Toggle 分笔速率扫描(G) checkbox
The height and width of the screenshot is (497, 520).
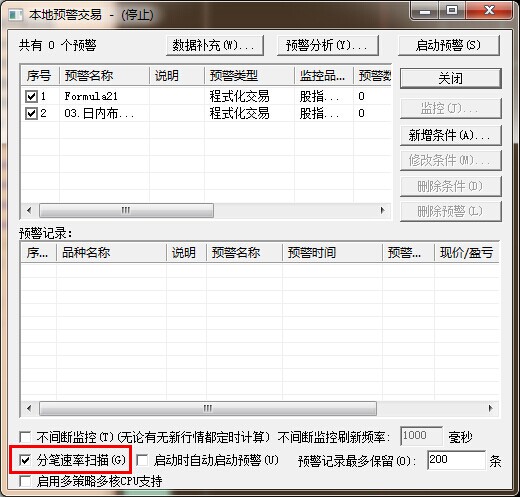tap(25, 460)
